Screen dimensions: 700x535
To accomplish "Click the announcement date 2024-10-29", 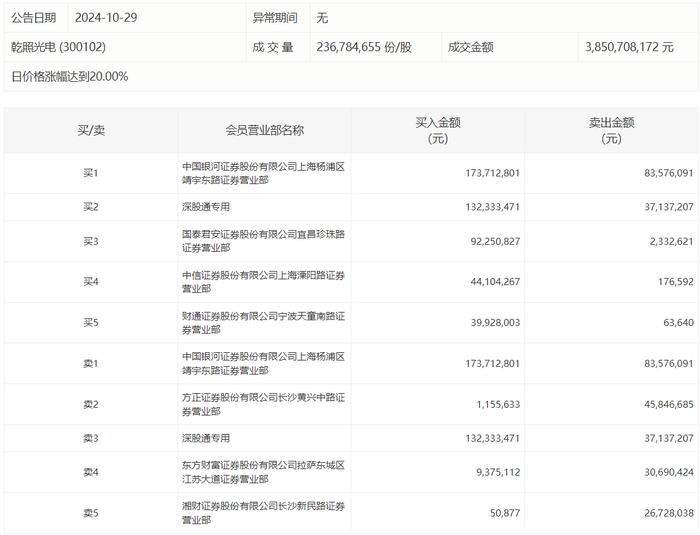I will click(x=106, y=18).
